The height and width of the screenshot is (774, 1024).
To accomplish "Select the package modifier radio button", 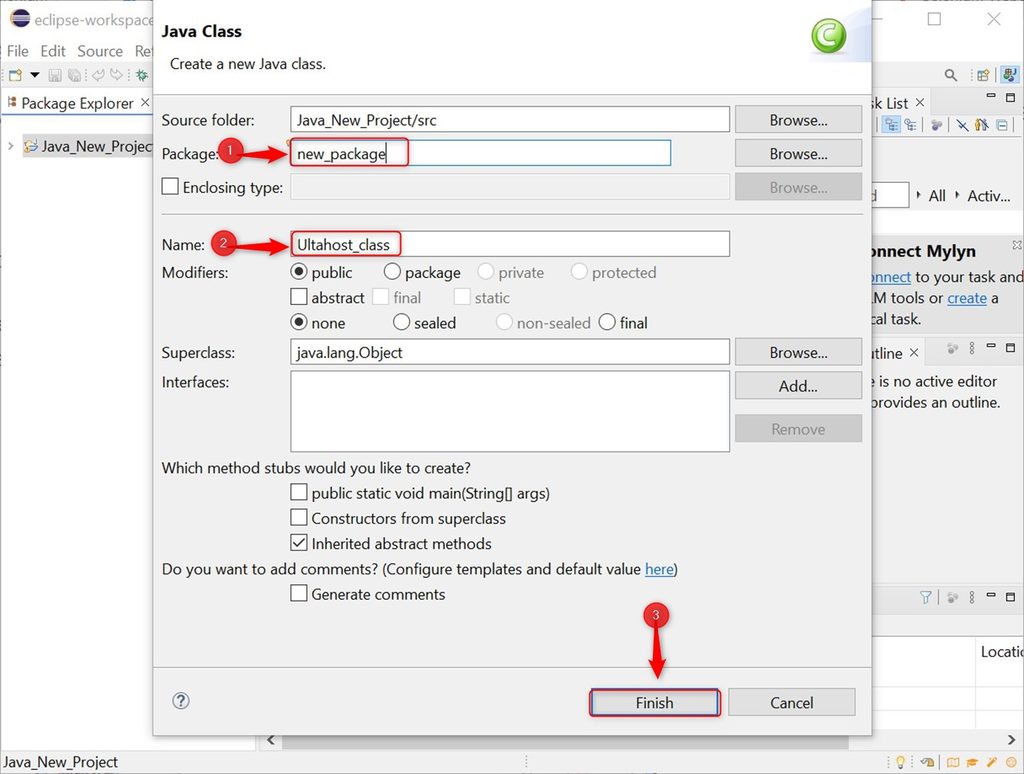I will point(392,271).
